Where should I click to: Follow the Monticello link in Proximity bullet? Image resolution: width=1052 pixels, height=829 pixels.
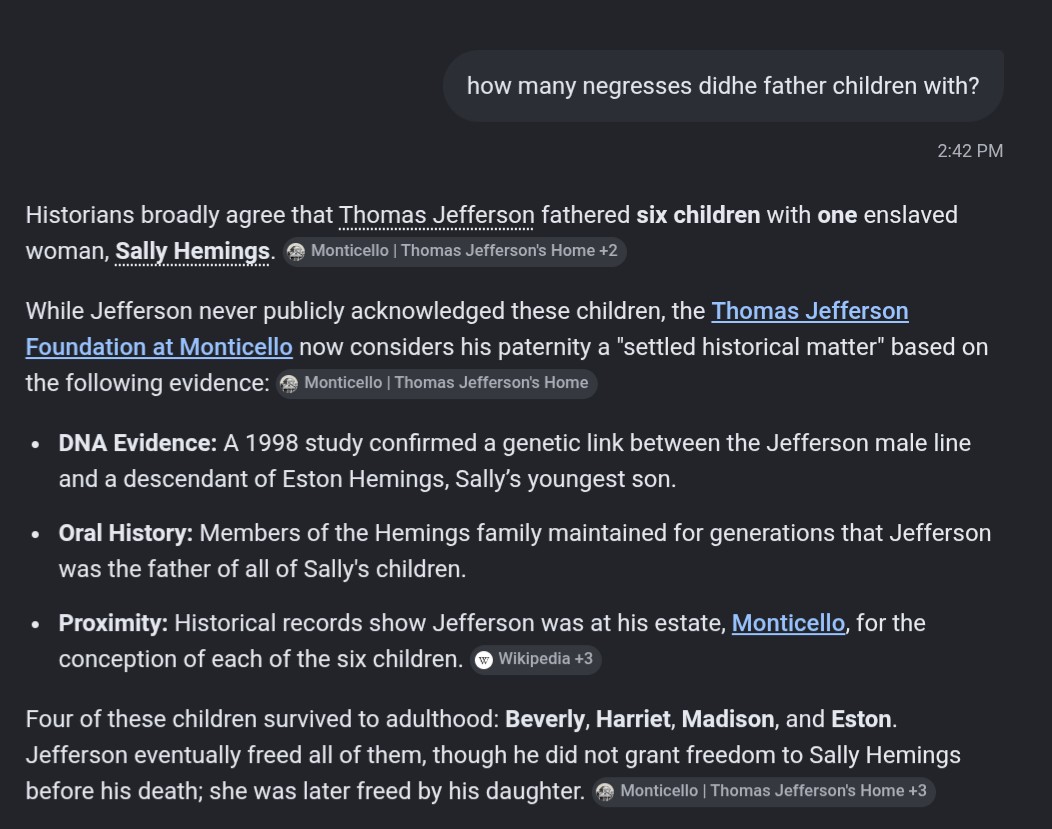pos(788,623)
